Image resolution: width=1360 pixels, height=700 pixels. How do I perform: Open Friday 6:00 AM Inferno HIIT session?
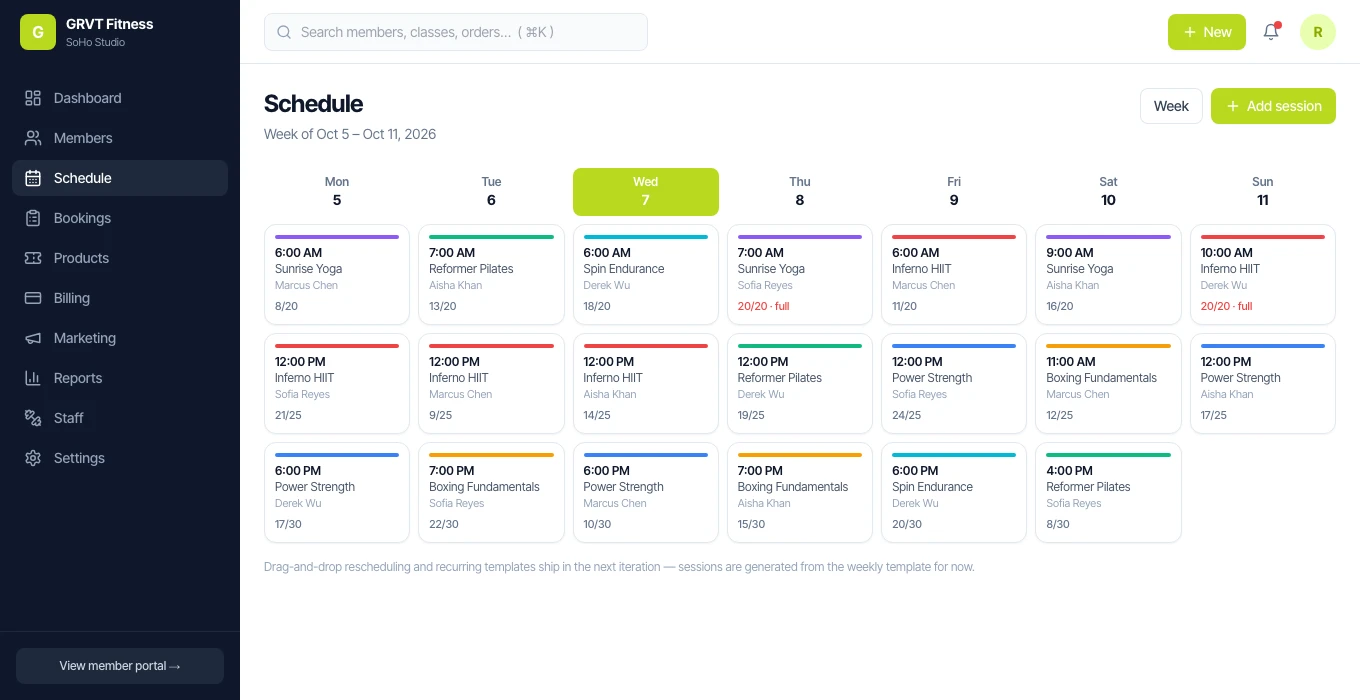coord(954,275)
